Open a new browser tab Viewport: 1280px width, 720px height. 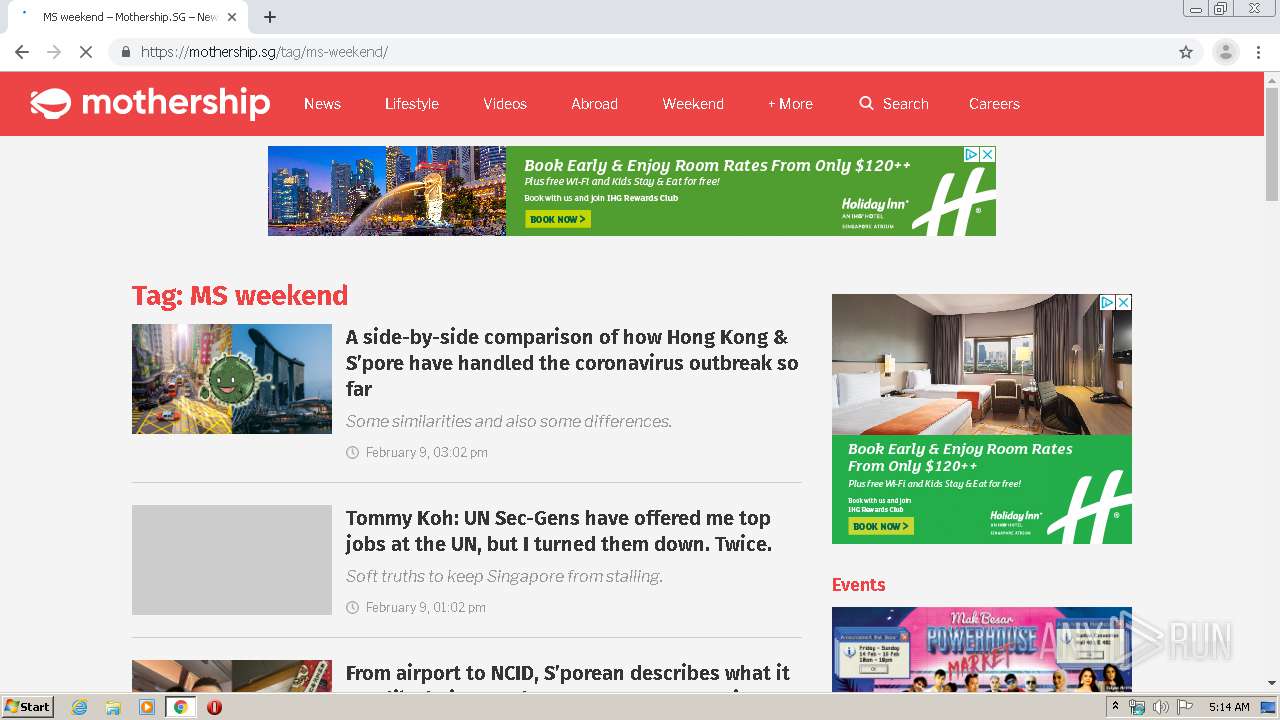[270, 17]
